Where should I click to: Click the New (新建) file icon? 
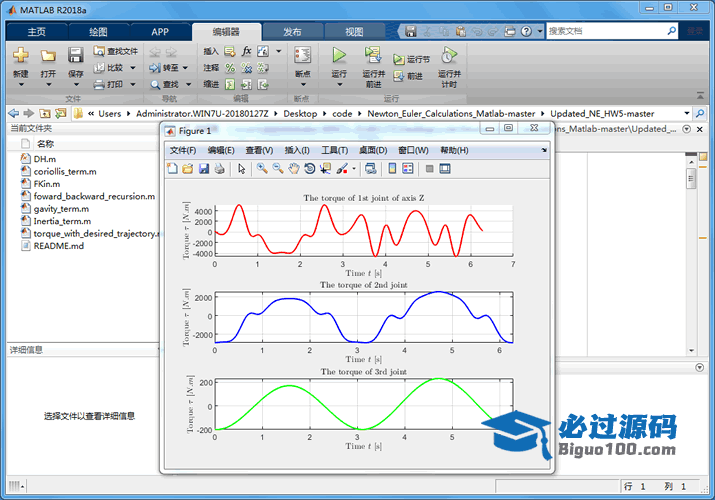click(x=21, y=55)
